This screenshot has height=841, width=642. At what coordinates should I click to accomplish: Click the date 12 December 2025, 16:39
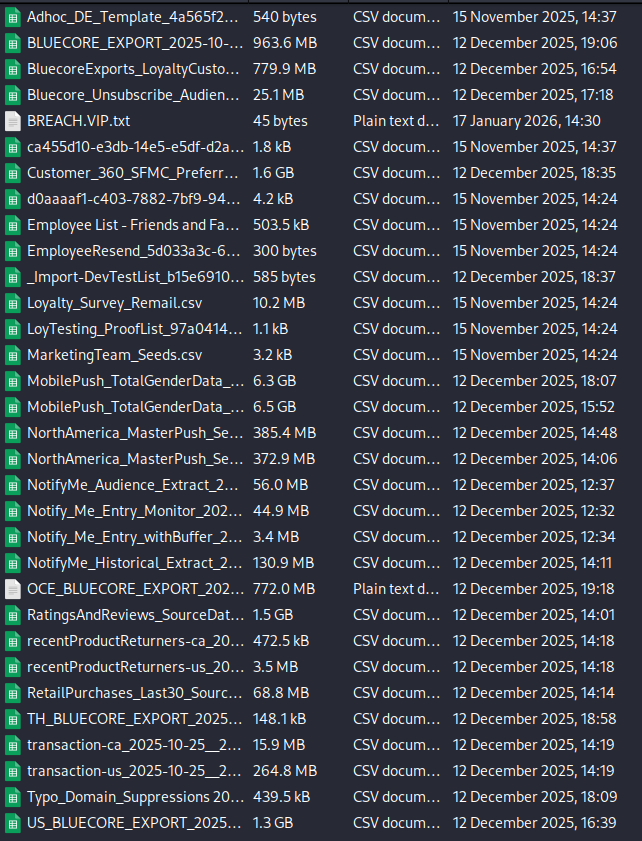(x=534, y=823)
